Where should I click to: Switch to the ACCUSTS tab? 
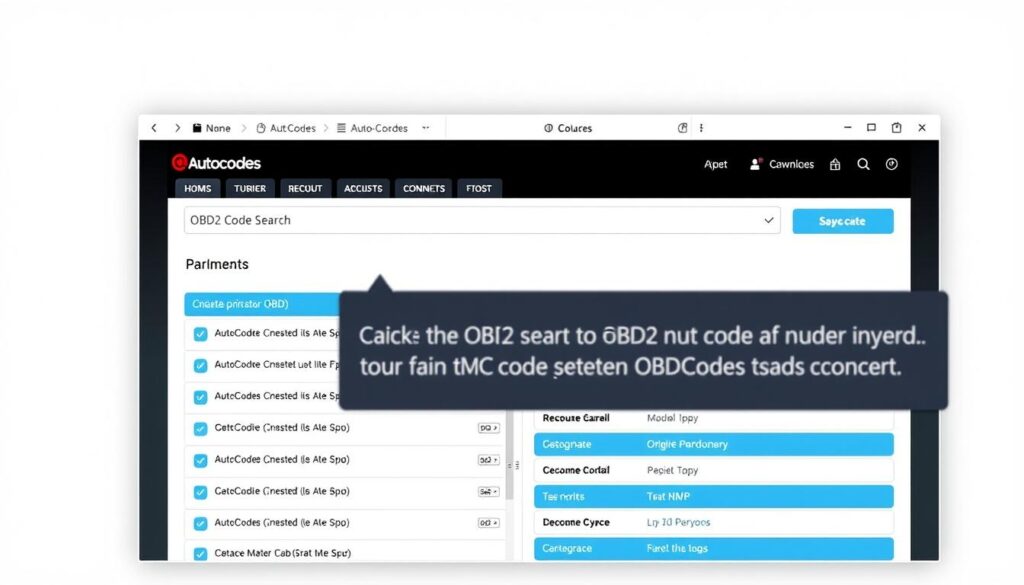[x=363, y=189]
